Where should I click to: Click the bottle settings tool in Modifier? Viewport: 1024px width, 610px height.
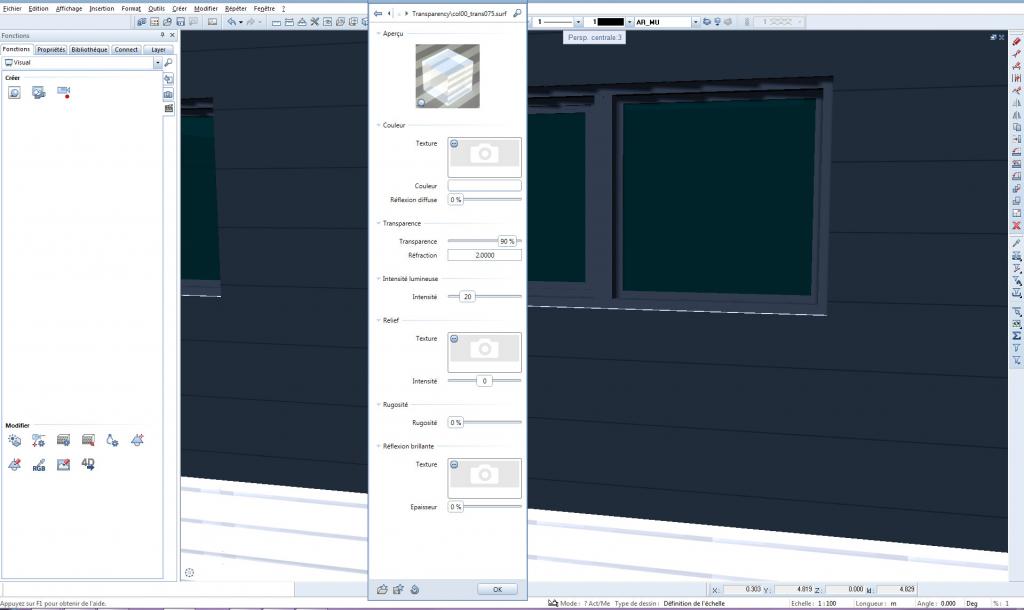click(112, 441)
